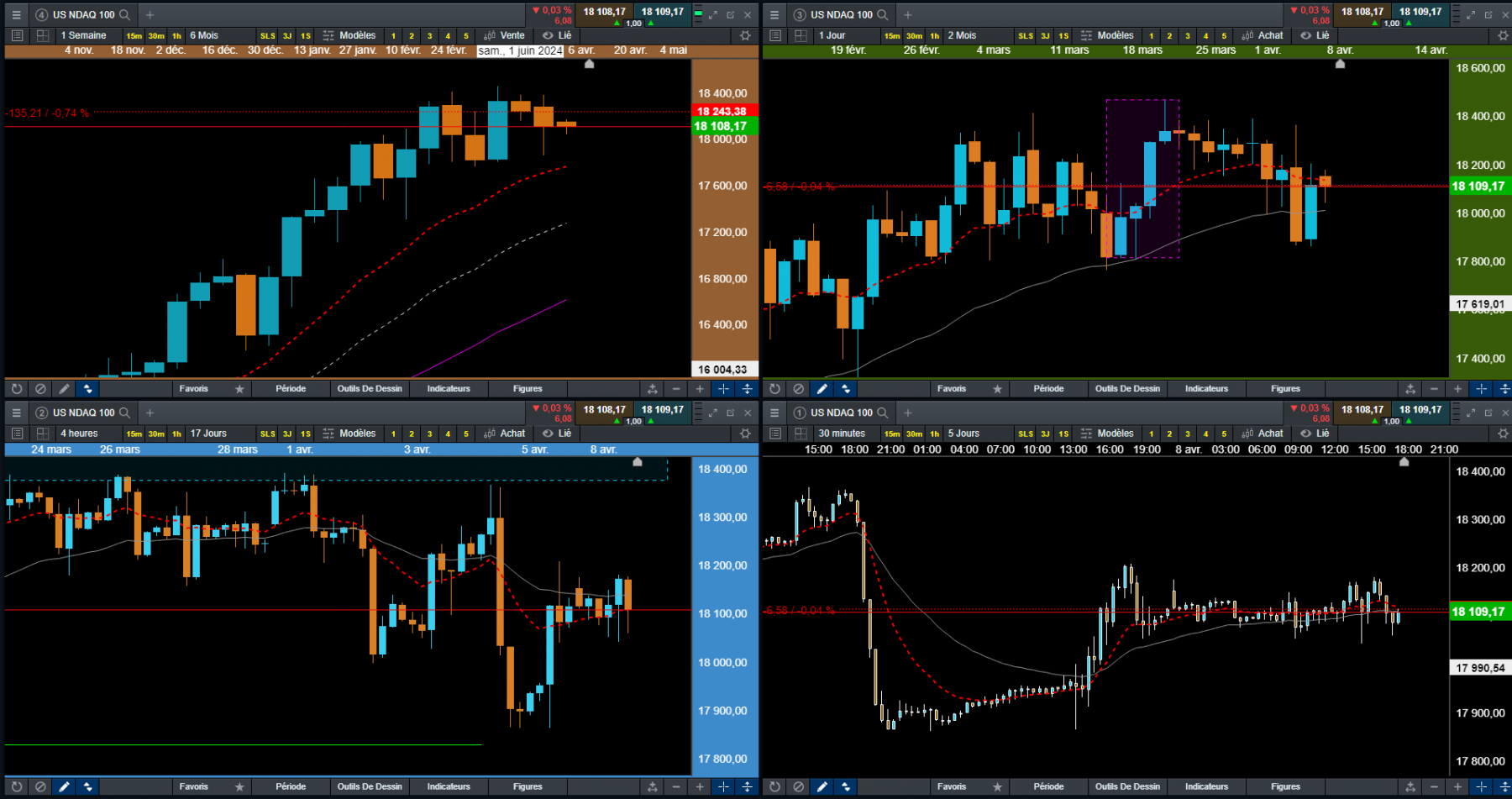Open the 1 Jour interval dropdown in chart 3
The height and width of the screenshot is (799, 1512).
846,35
